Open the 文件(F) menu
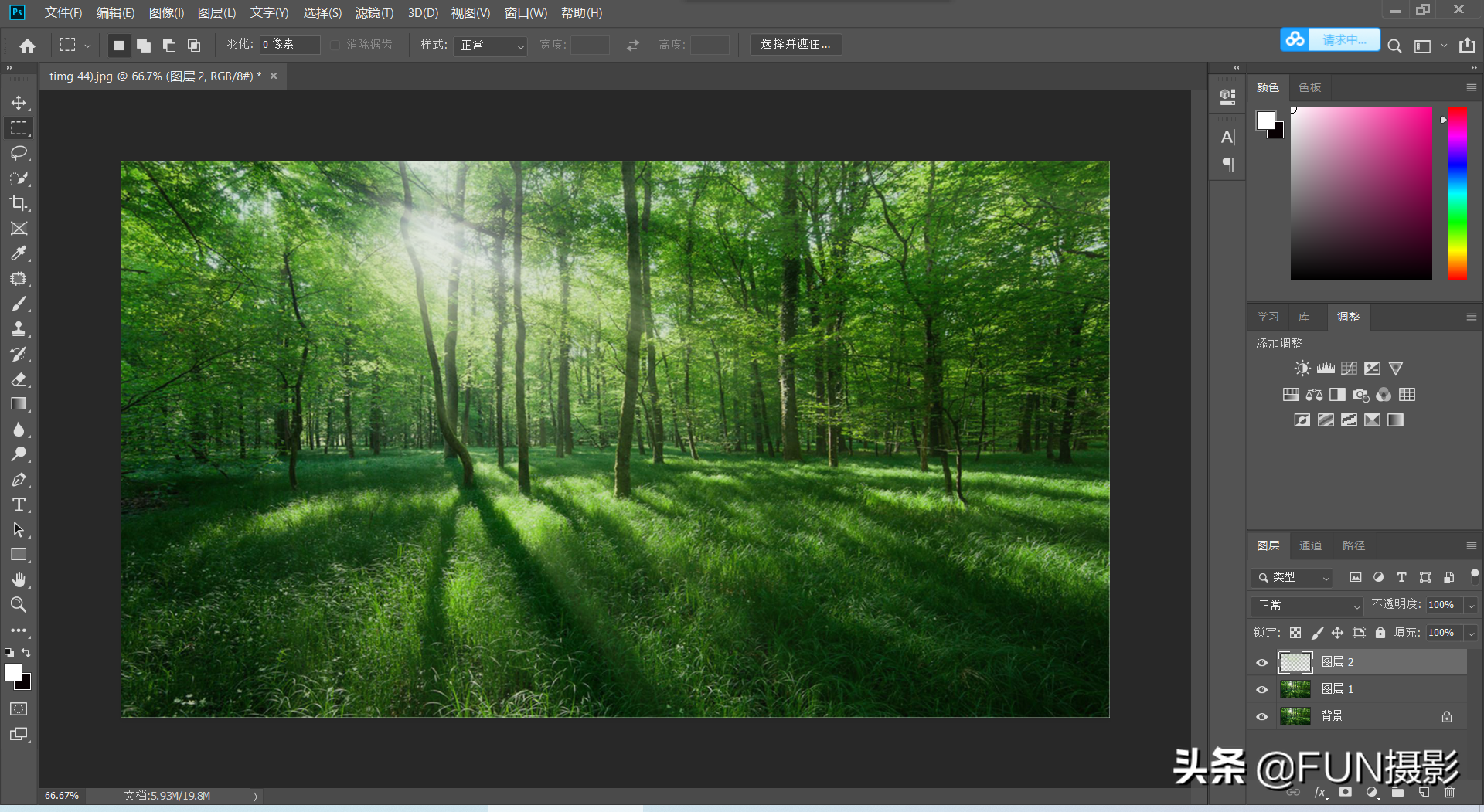The height and width of the screenshot is (812, 1484). [x=63, y=13]
